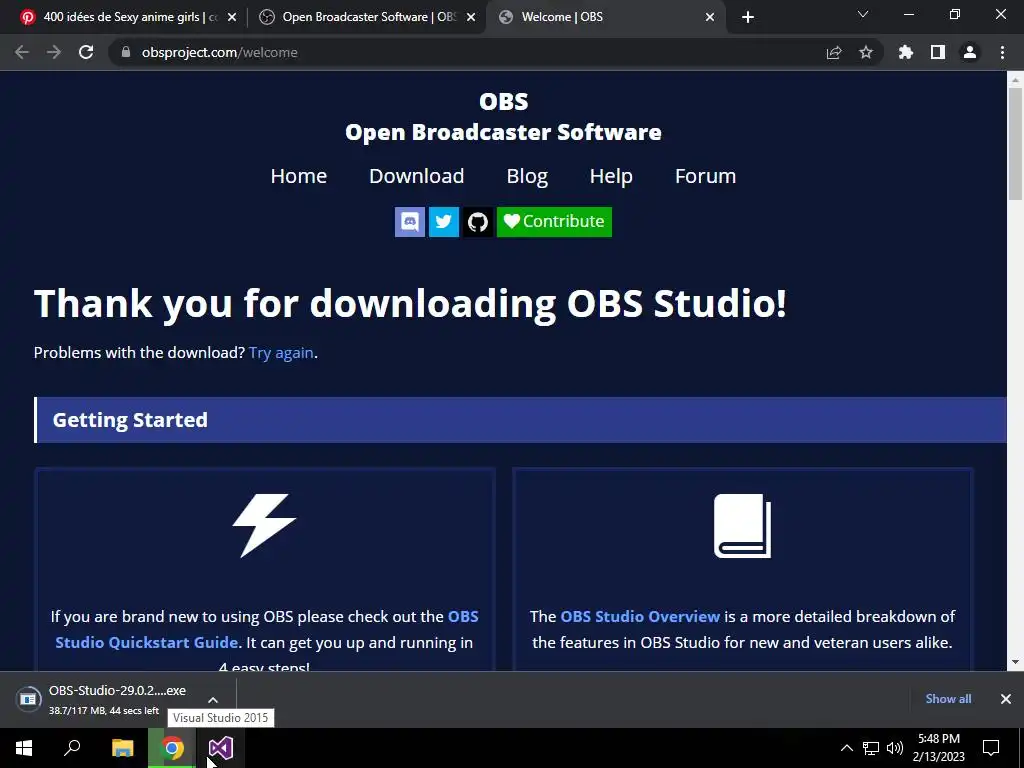This screenshot has height=768, width=1024.
Task: Open Windows taskbar search
Action: tap(72, 748)
